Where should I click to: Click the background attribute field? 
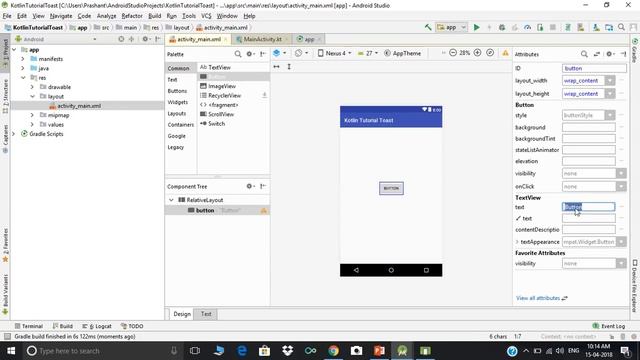589,127
